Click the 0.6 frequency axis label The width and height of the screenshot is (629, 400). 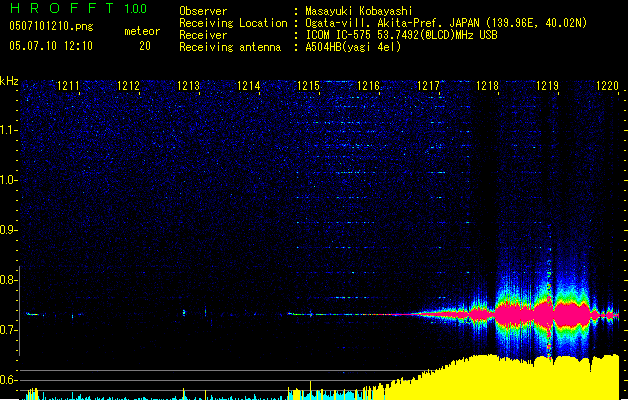9,380
